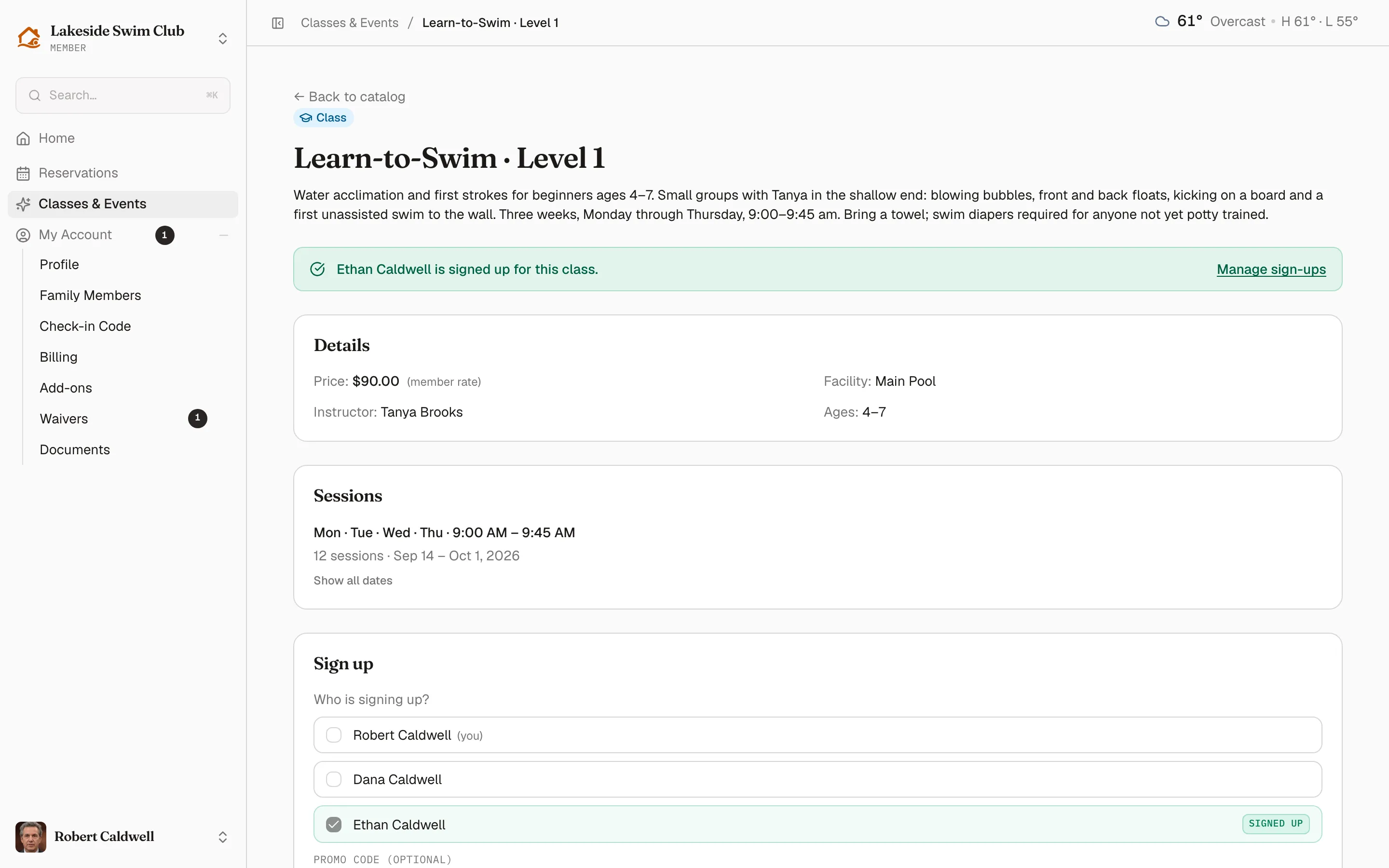Toggle the Ethan Caldwell checkbox

click(x=333, y=825)
